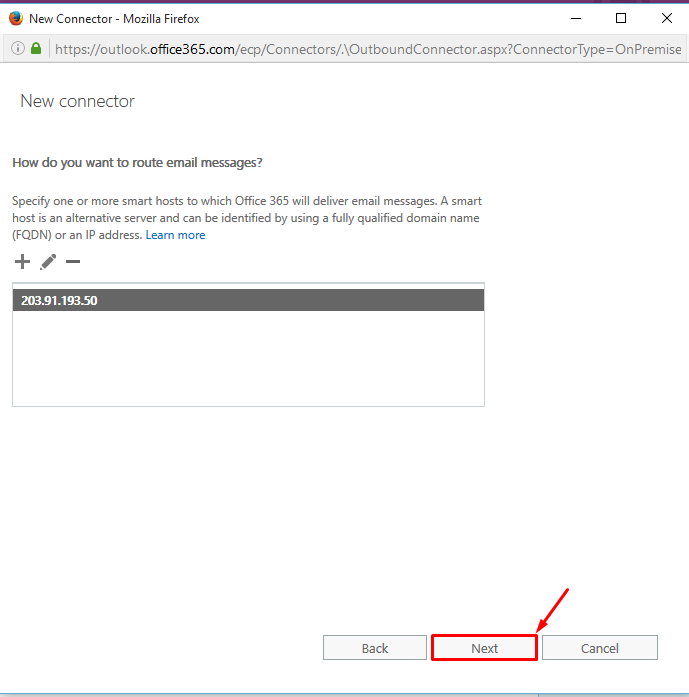
Task: Click the Firefox logo in the title bar
Action: (x=16, y=18)
